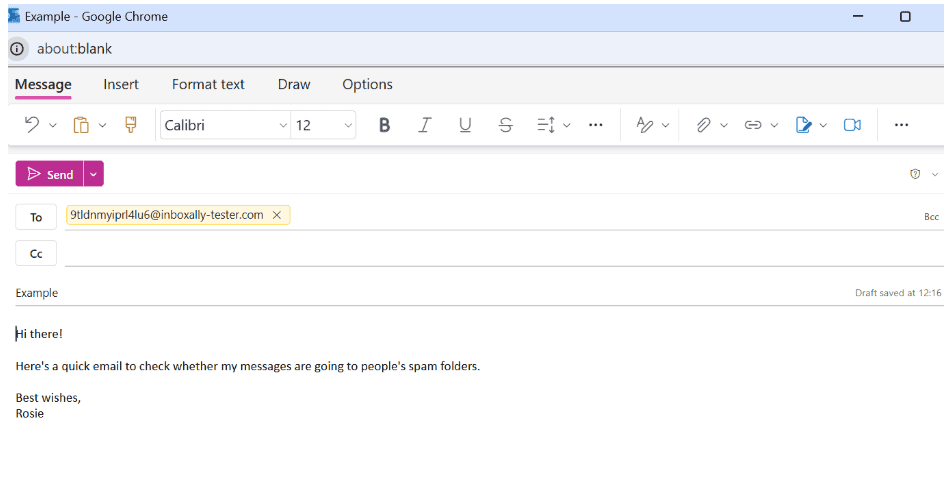Click the Insert link icon
Viewport: 951px width, 479px height.
753,125
